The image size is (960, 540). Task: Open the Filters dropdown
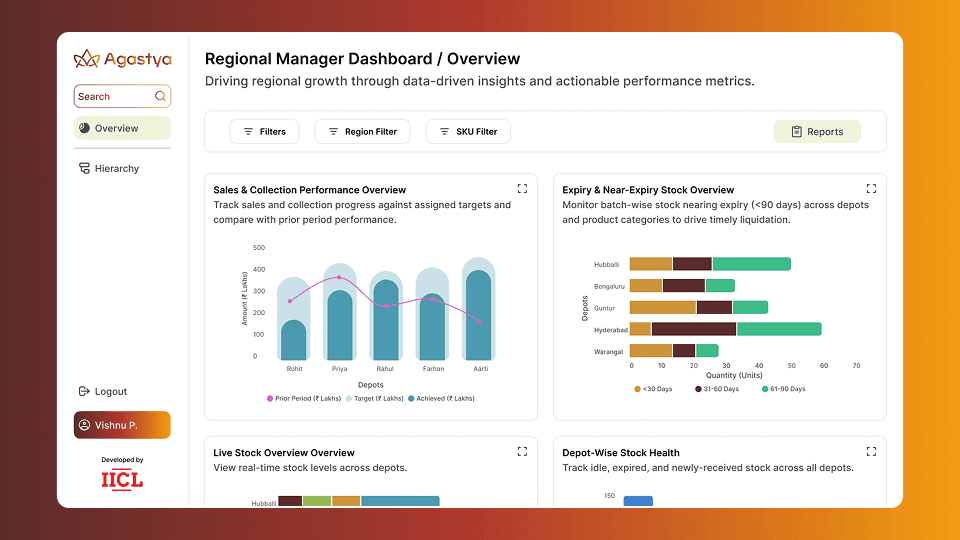(x=264, y=132)
